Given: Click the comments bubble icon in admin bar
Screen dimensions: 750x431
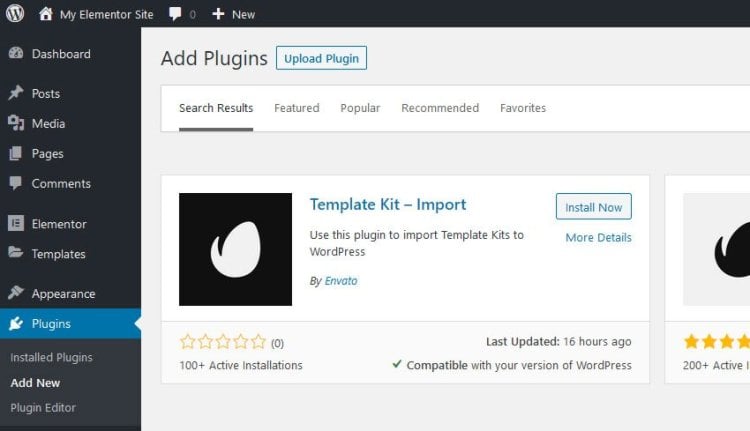Looking at the screenshot, I should [x=175, y=14].
